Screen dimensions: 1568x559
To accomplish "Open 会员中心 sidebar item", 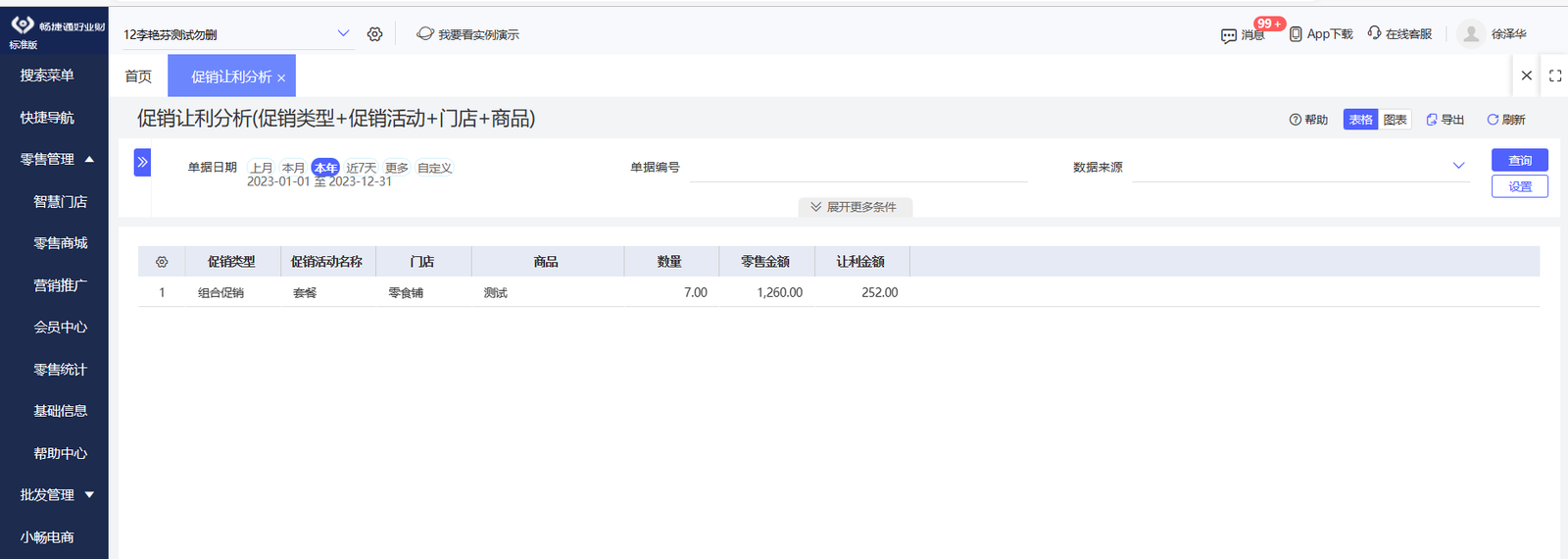I will tap(60, 328).
